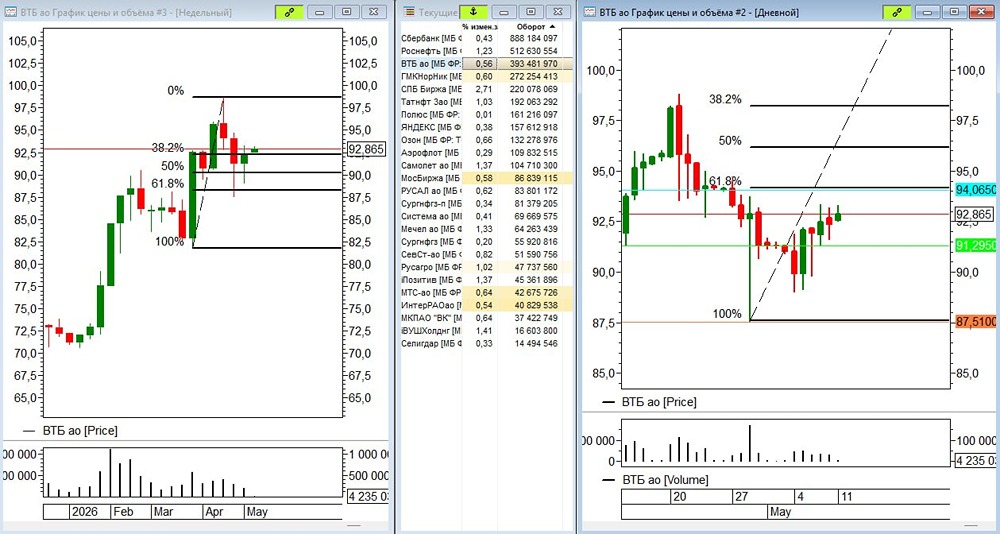
Task: Click the chart icon in the weekly window title
Action: (11, 12)
